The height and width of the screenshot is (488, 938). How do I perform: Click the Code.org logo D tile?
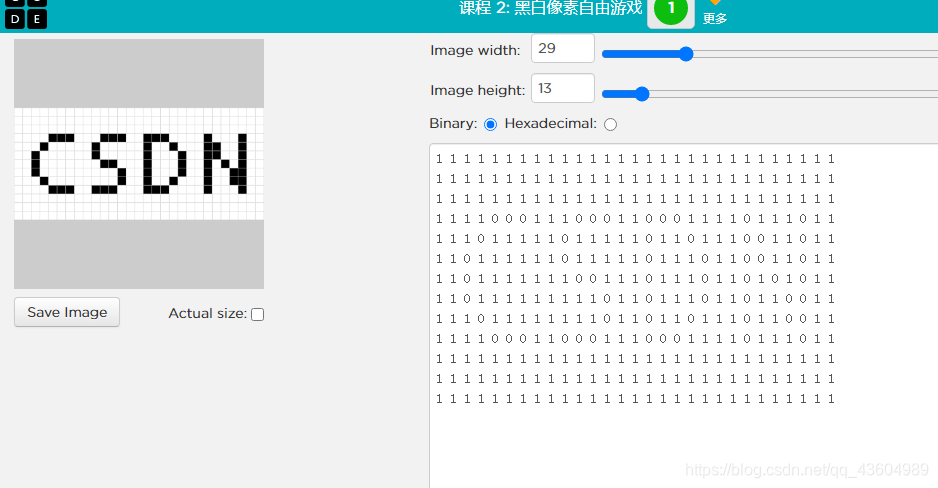click(15, 19)
